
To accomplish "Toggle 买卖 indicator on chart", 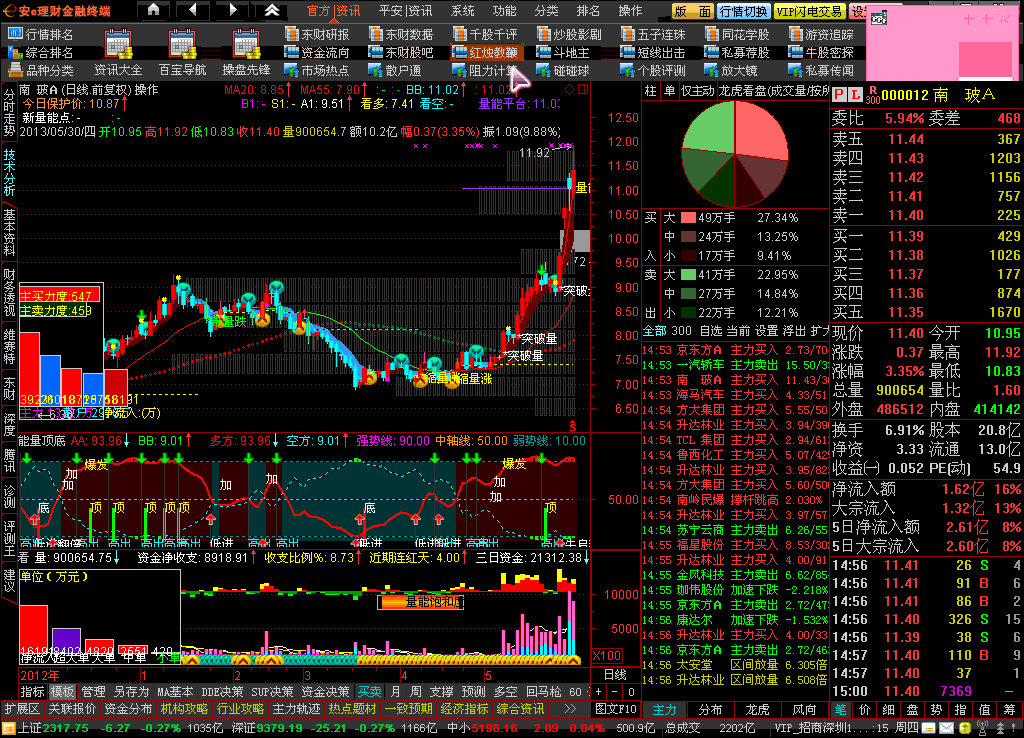I will [369, 692].
